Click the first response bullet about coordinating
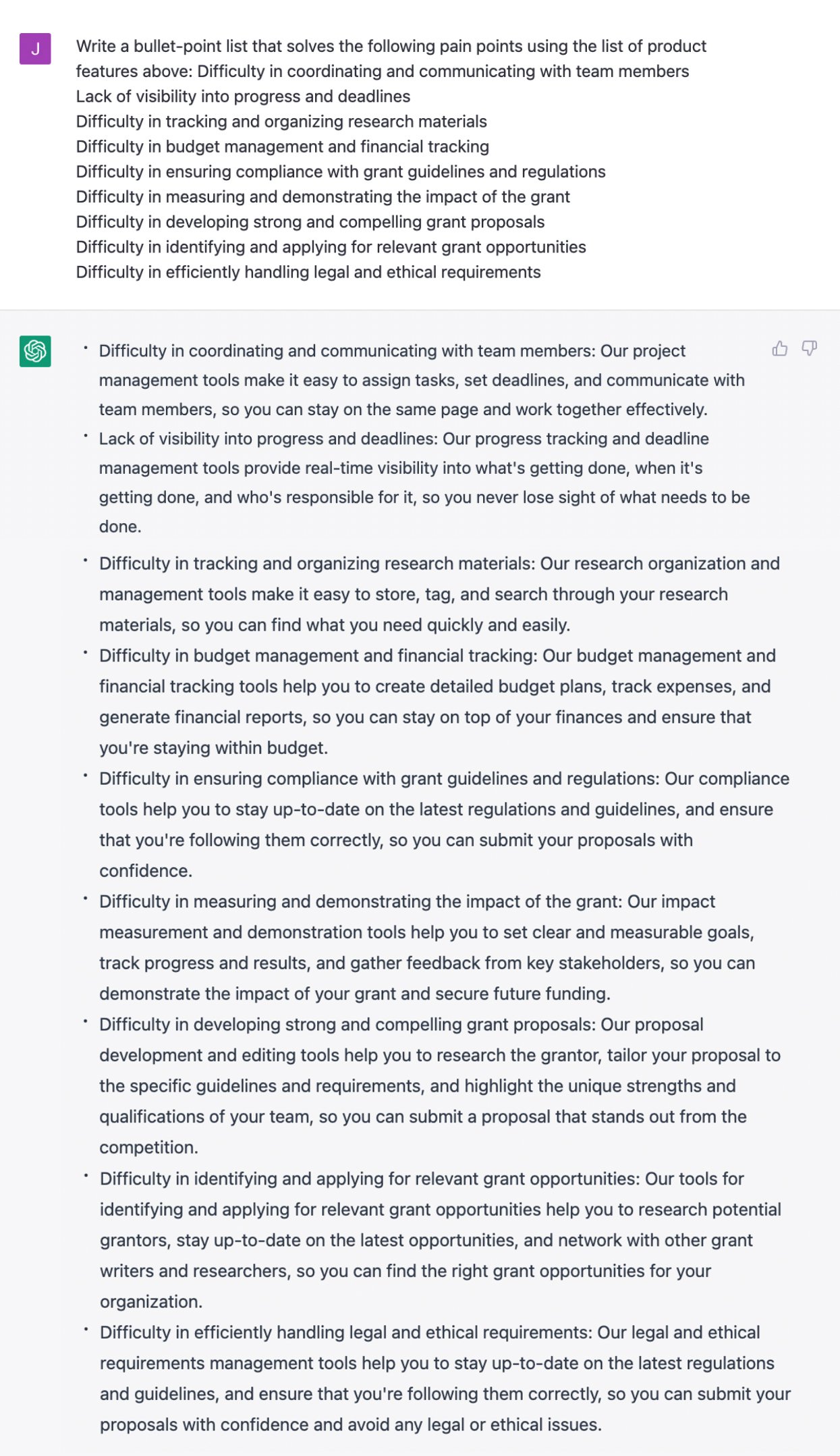This screenshot has height=1456, width=840. (x=422, y=380)
